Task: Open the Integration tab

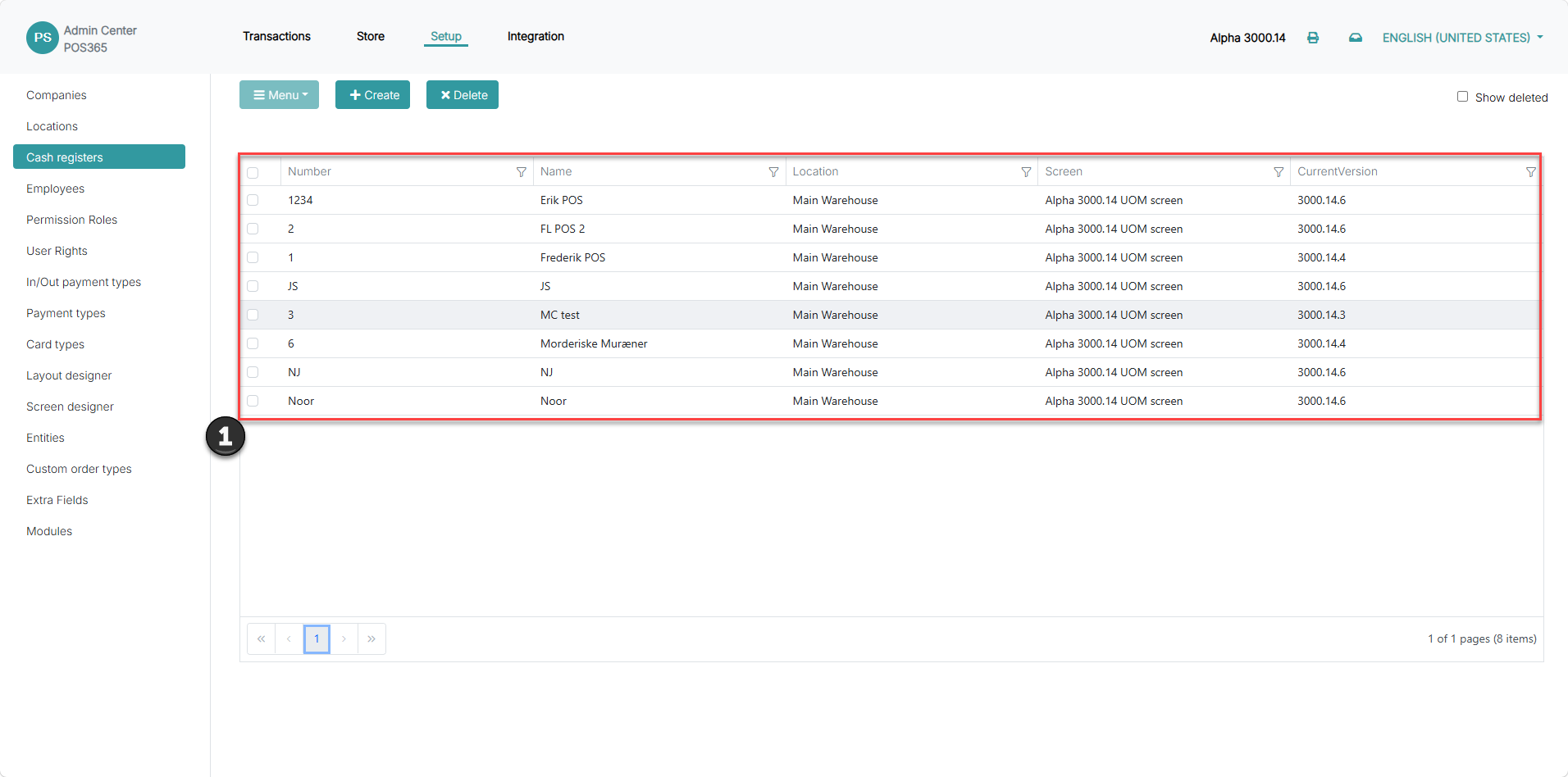Action: (x=536, y=36)
